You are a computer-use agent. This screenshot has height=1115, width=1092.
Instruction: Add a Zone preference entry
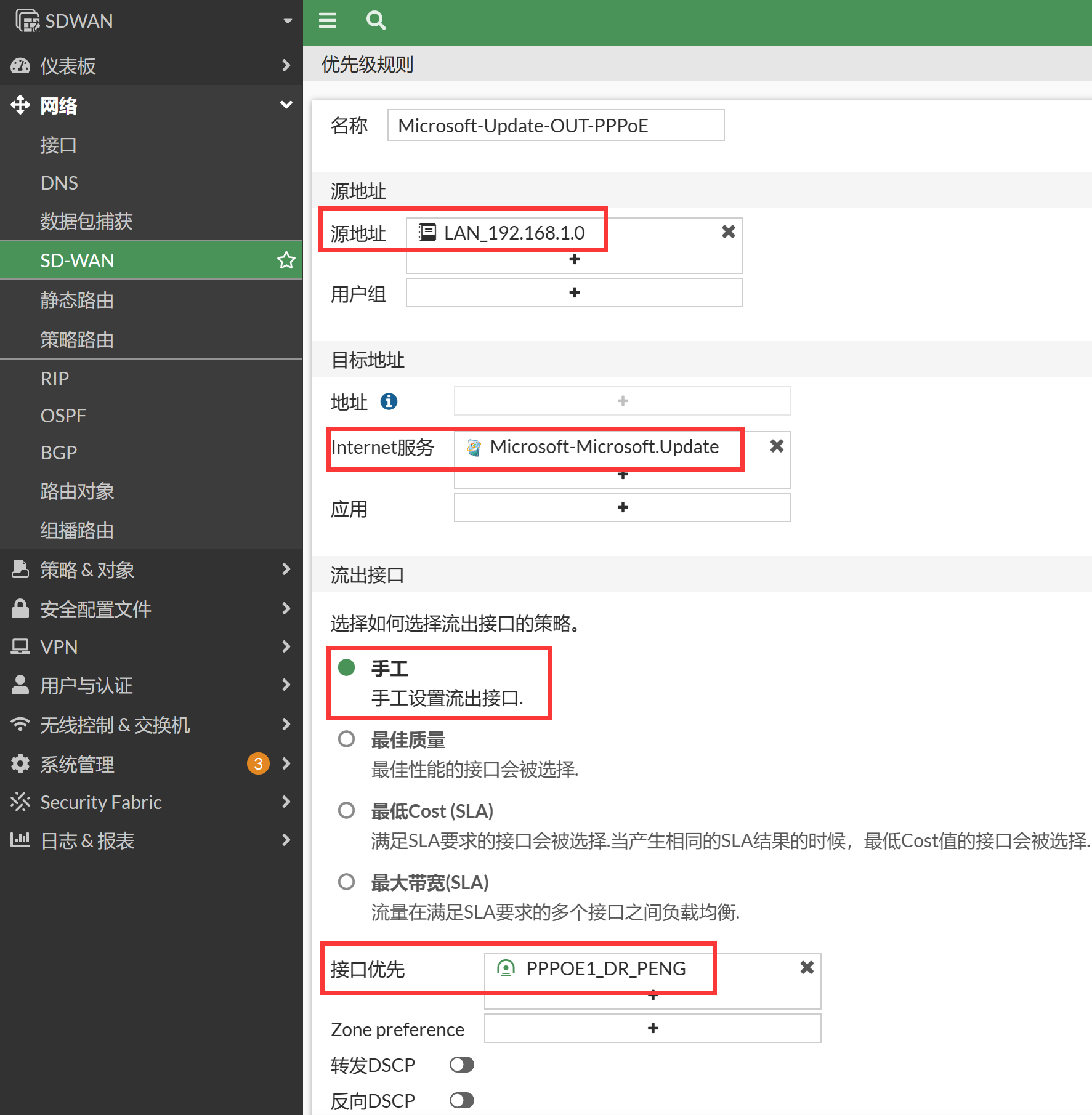652,1029
